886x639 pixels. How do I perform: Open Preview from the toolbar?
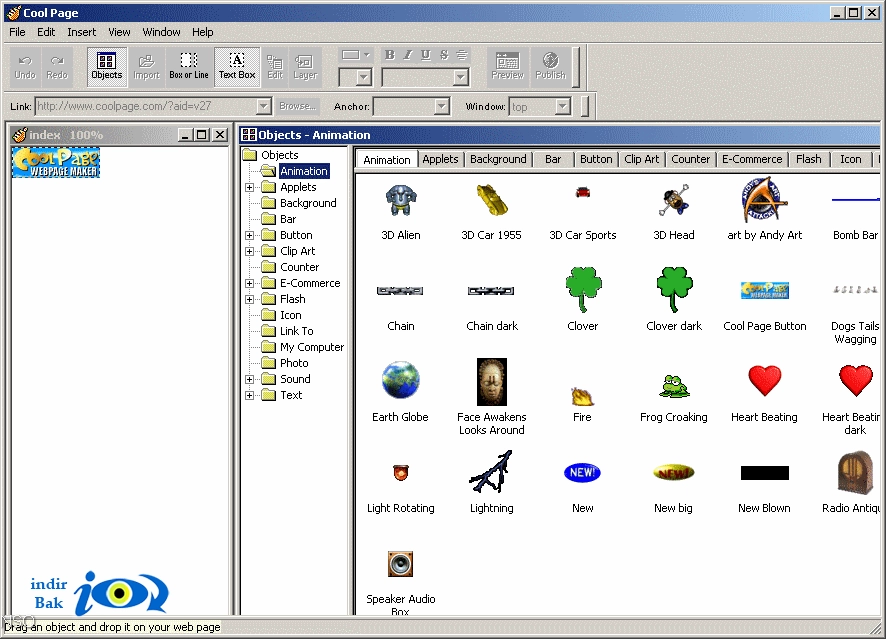507,67
